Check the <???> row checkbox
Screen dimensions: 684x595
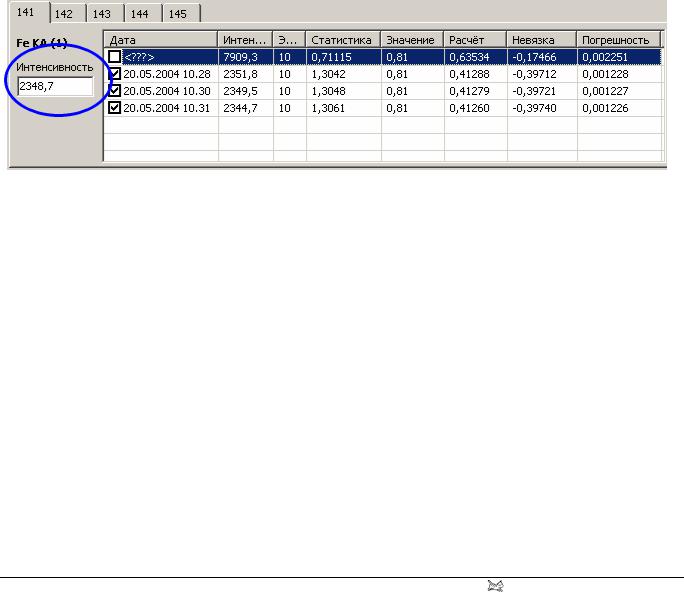point(114,57)
